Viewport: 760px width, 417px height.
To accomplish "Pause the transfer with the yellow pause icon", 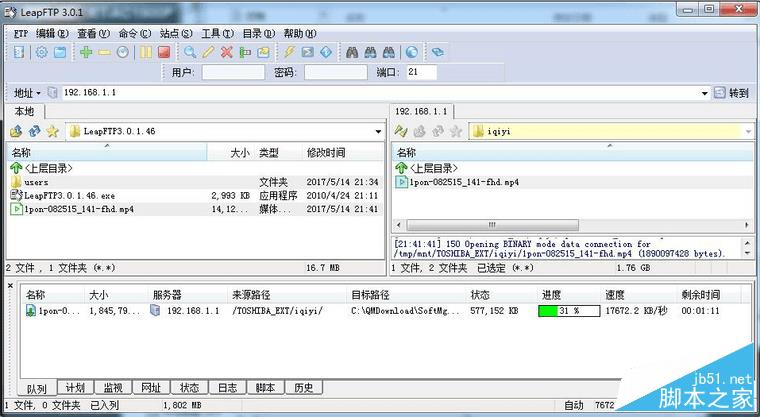I will [146, 52].
